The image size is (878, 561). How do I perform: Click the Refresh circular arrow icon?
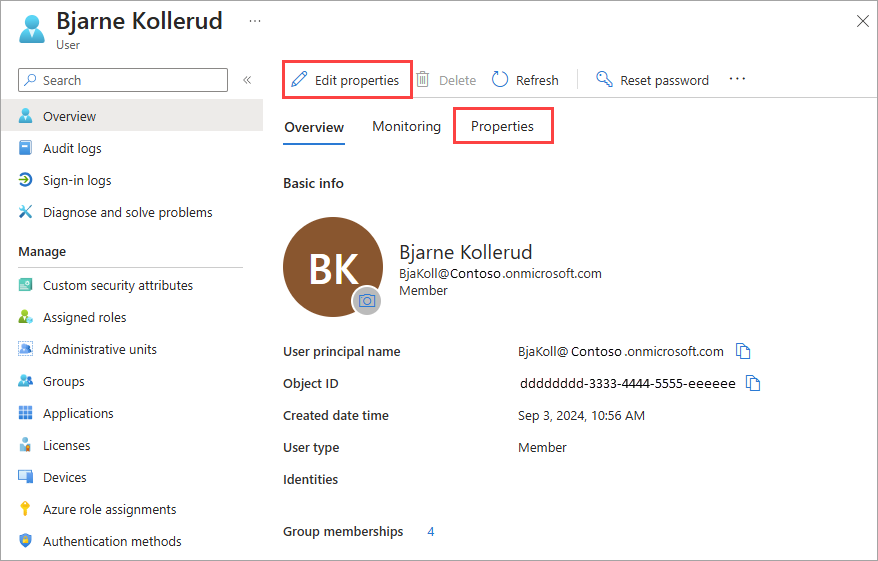(500, 80)
